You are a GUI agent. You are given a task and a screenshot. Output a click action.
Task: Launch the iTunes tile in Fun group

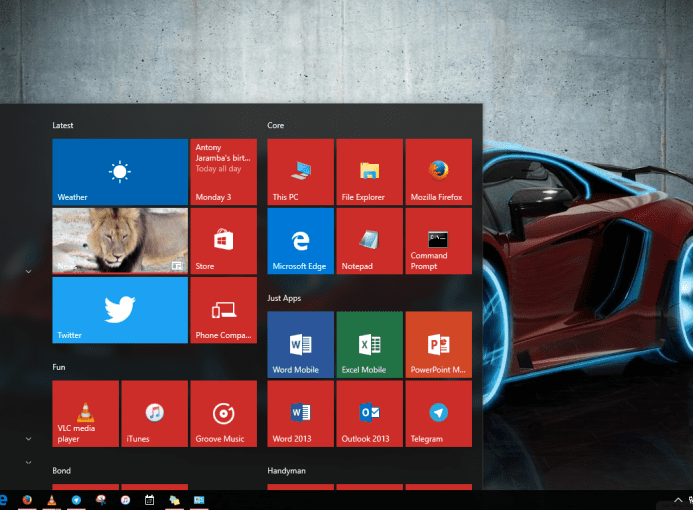click(x=154, y=413)
